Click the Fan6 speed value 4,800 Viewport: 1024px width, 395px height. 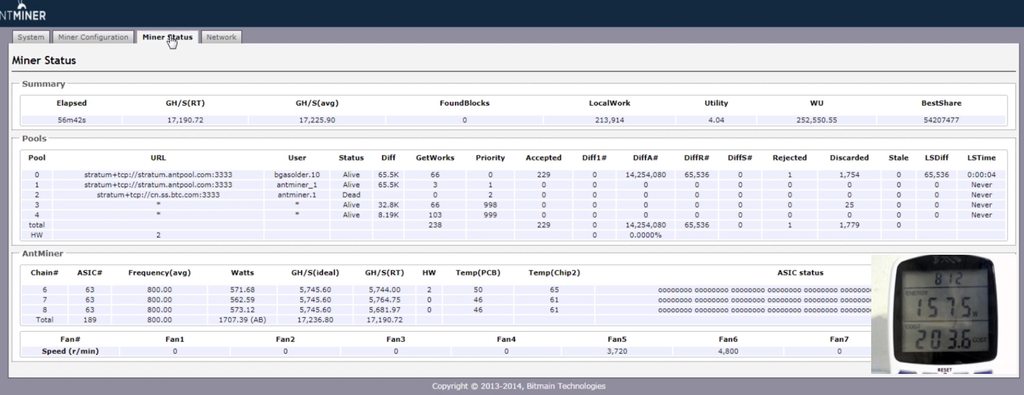coord(728,351)
